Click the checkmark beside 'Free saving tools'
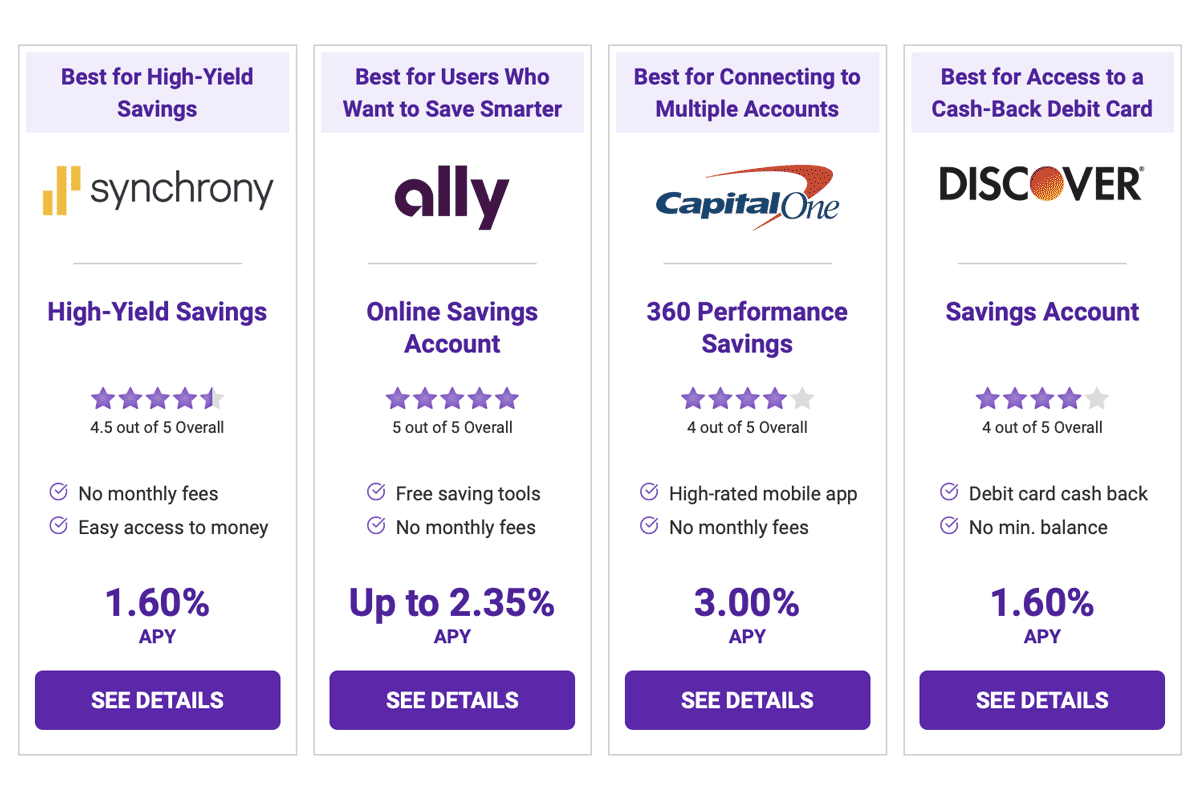 click(376, 493)
